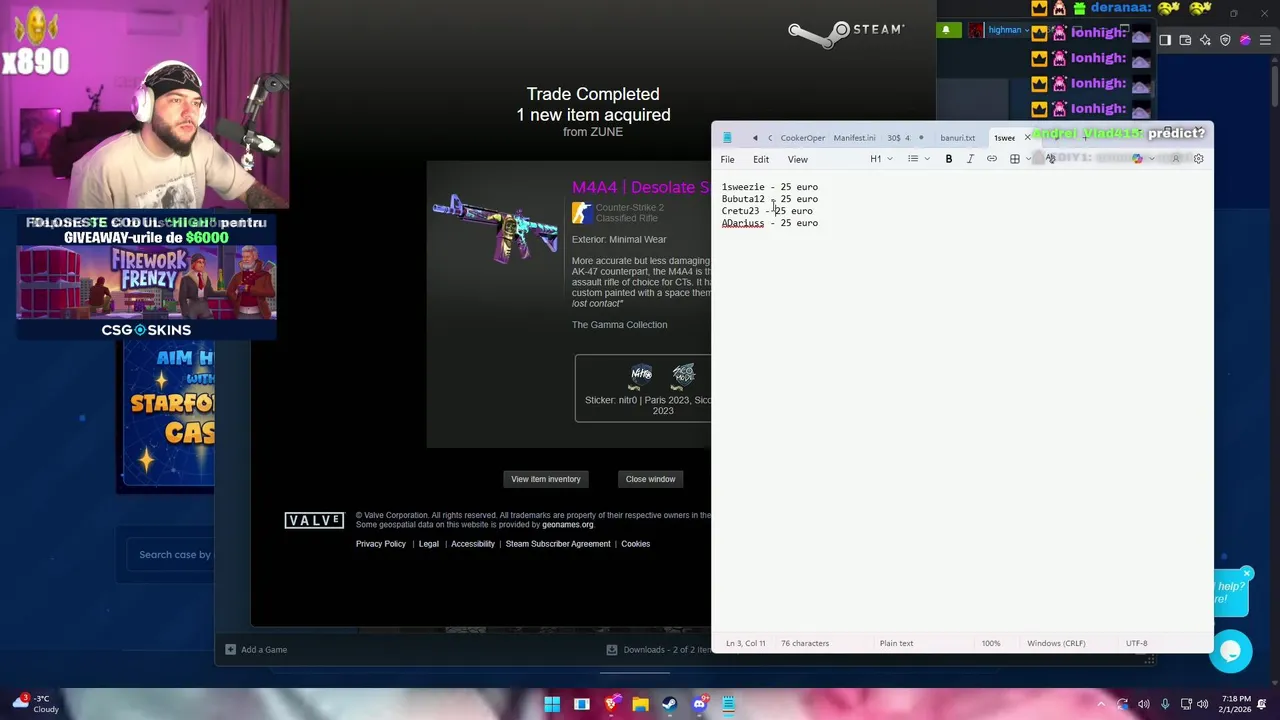Image resolution: width=1280 pixels, height=720 pixels.
Task: Click the M4A4 weapon skin image
Action: click(x=495, y=227)
